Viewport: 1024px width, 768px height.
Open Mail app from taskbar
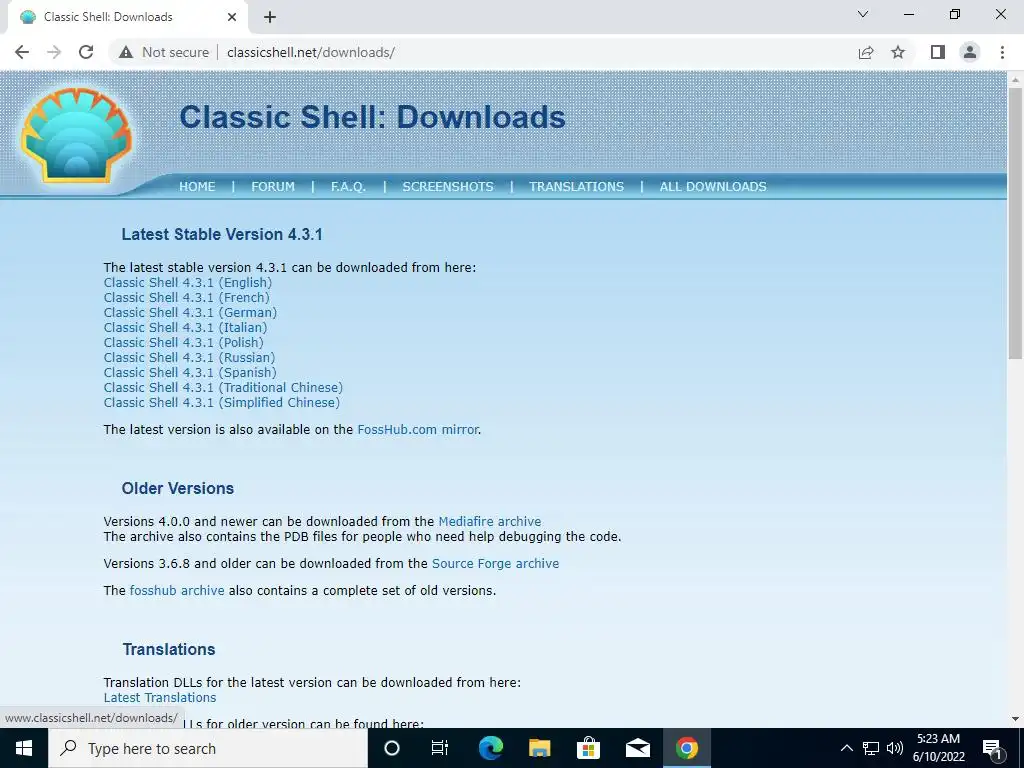coord(637,748)
